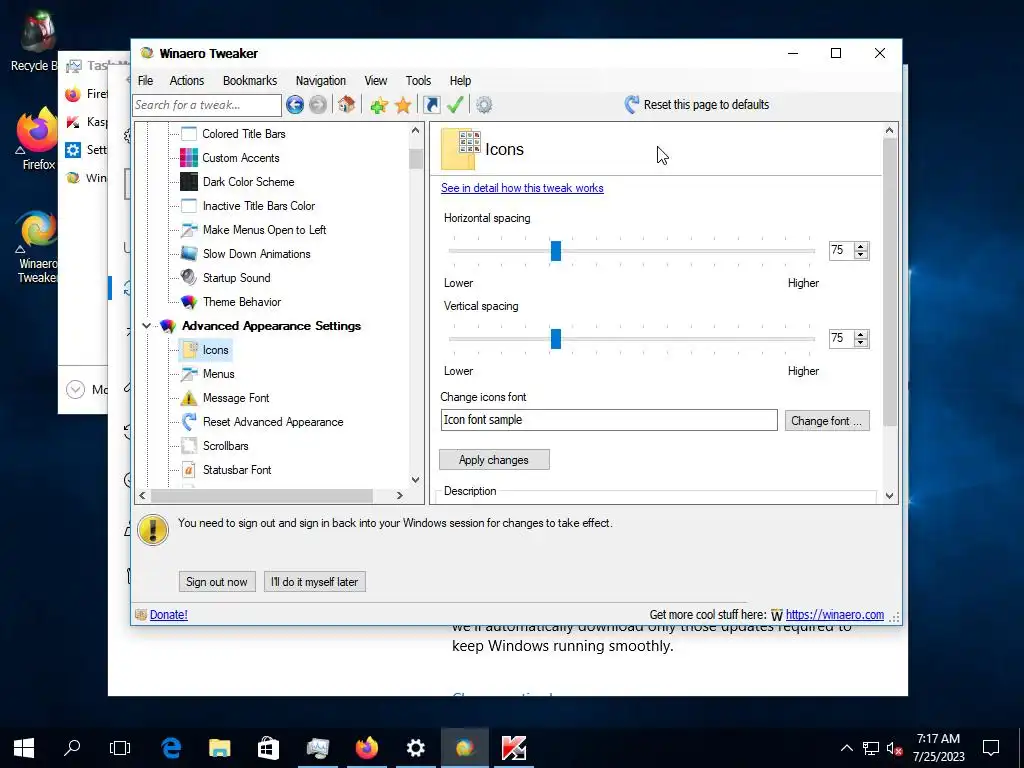Increase Vertical spacing value with up arrow
Screen dimensions: 1024x768
tap(861, 335)
